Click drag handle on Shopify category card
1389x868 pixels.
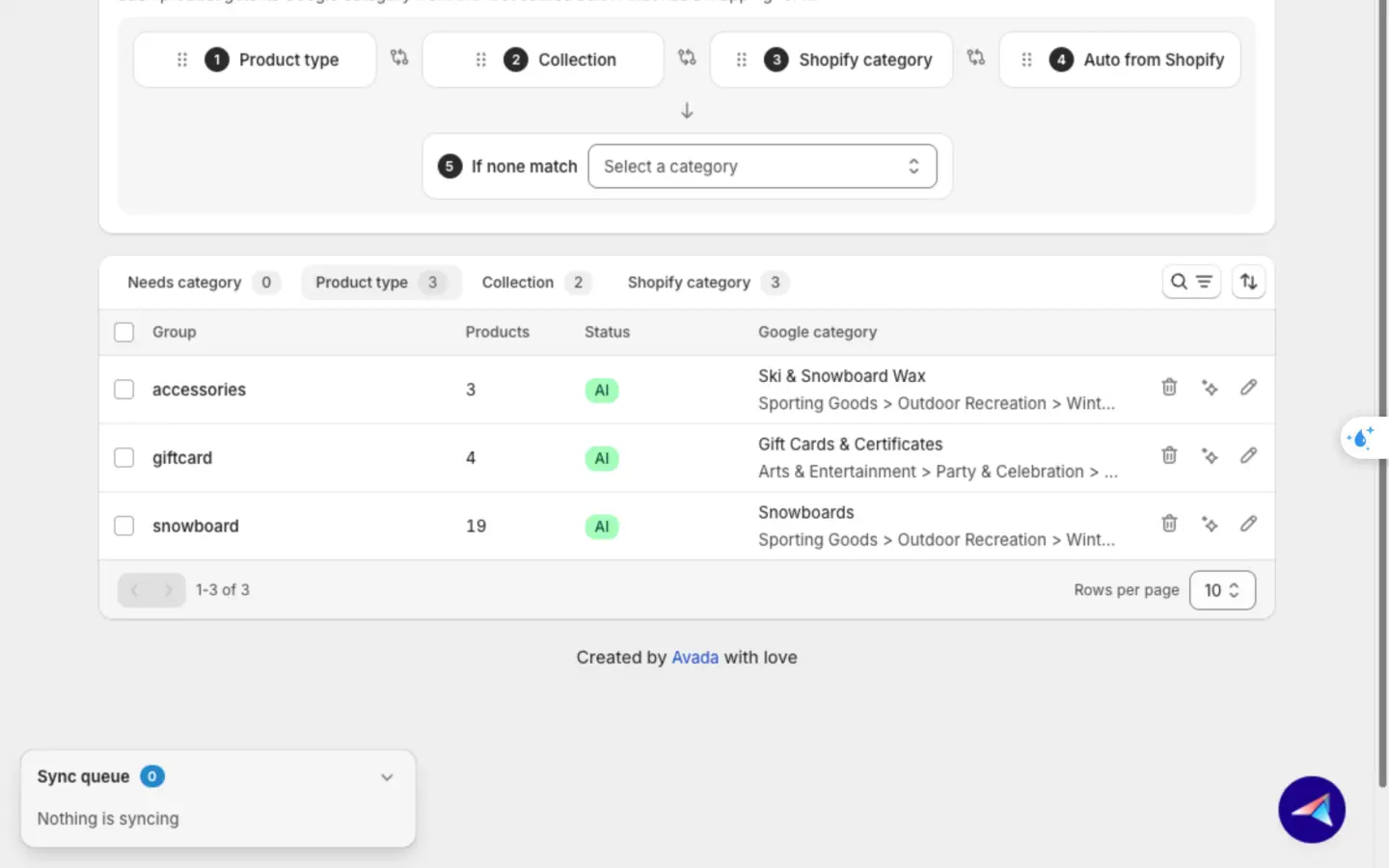click(741, 60)
